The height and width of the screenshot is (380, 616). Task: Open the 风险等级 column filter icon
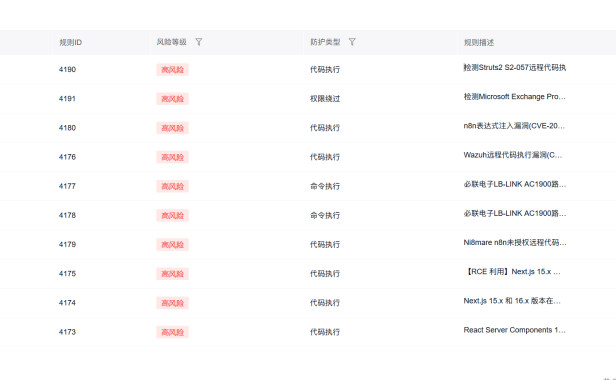tap(199, 42)
